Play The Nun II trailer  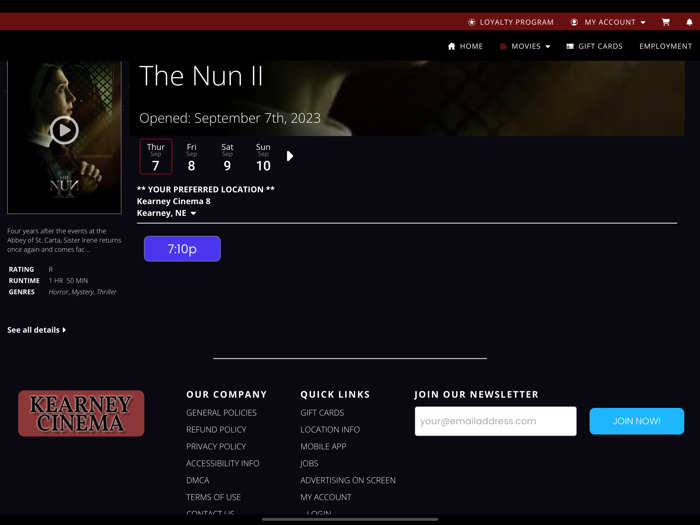pyautogui.click(x=64, y=130)
